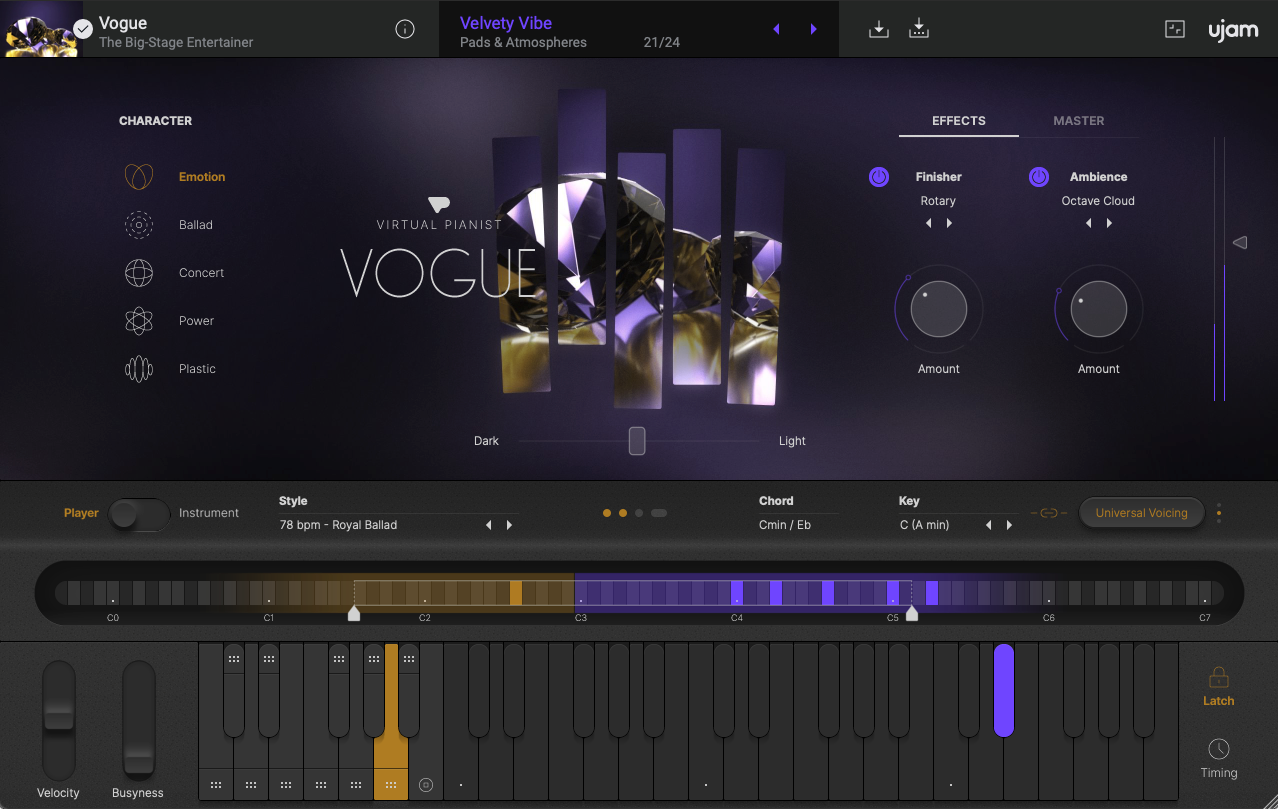1278x809 pixels.
Task: Choose the Power character label
Action: tap(196, 321)
